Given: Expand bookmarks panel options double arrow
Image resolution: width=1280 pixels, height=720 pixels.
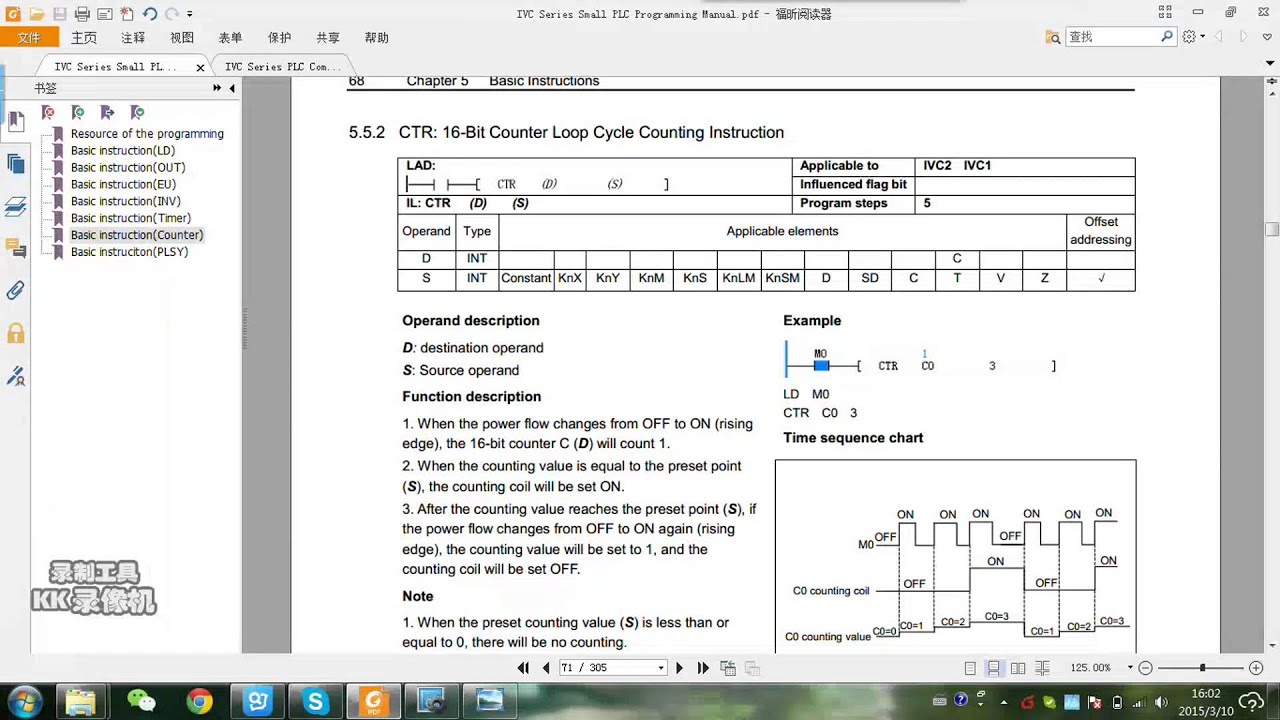Looking at the screenshot, I should pos(217,88).
